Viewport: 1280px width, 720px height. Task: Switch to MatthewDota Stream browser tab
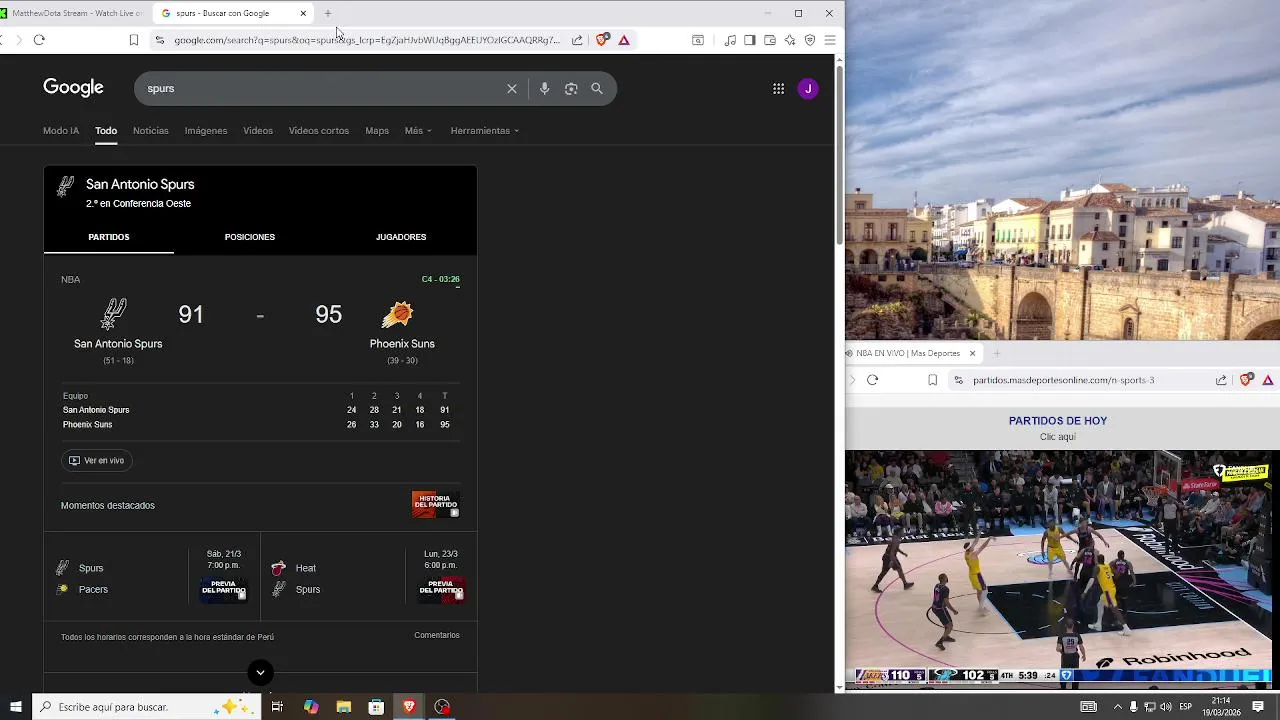[74, 14]
